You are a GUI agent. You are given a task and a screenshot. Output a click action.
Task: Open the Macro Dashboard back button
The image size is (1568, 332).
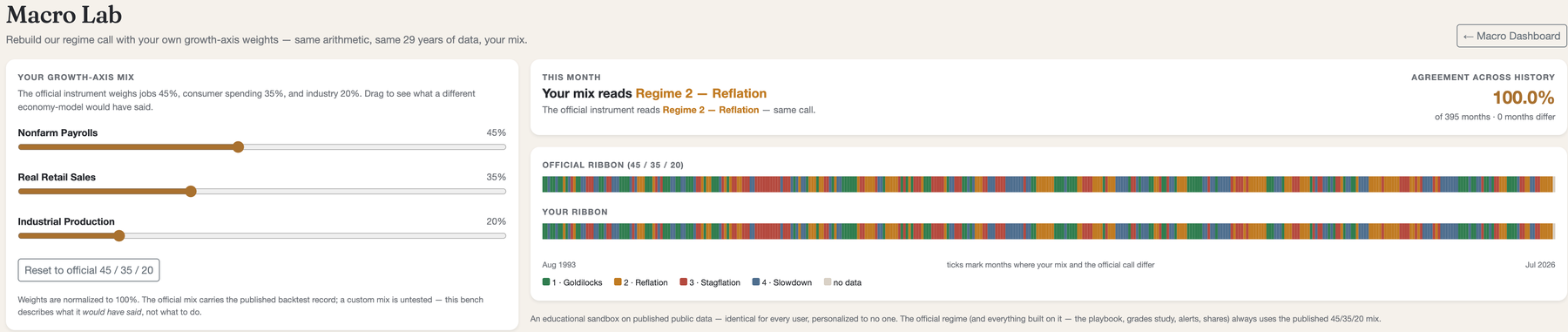tap(1511, 36)
